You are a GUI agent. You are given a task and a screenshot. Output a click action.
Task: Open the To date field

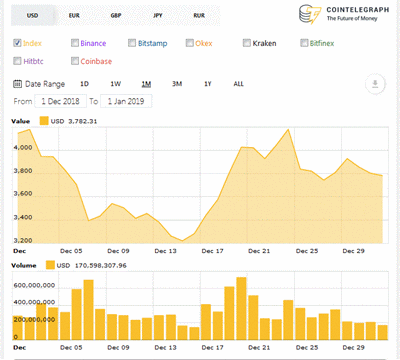tap(126, 101)
